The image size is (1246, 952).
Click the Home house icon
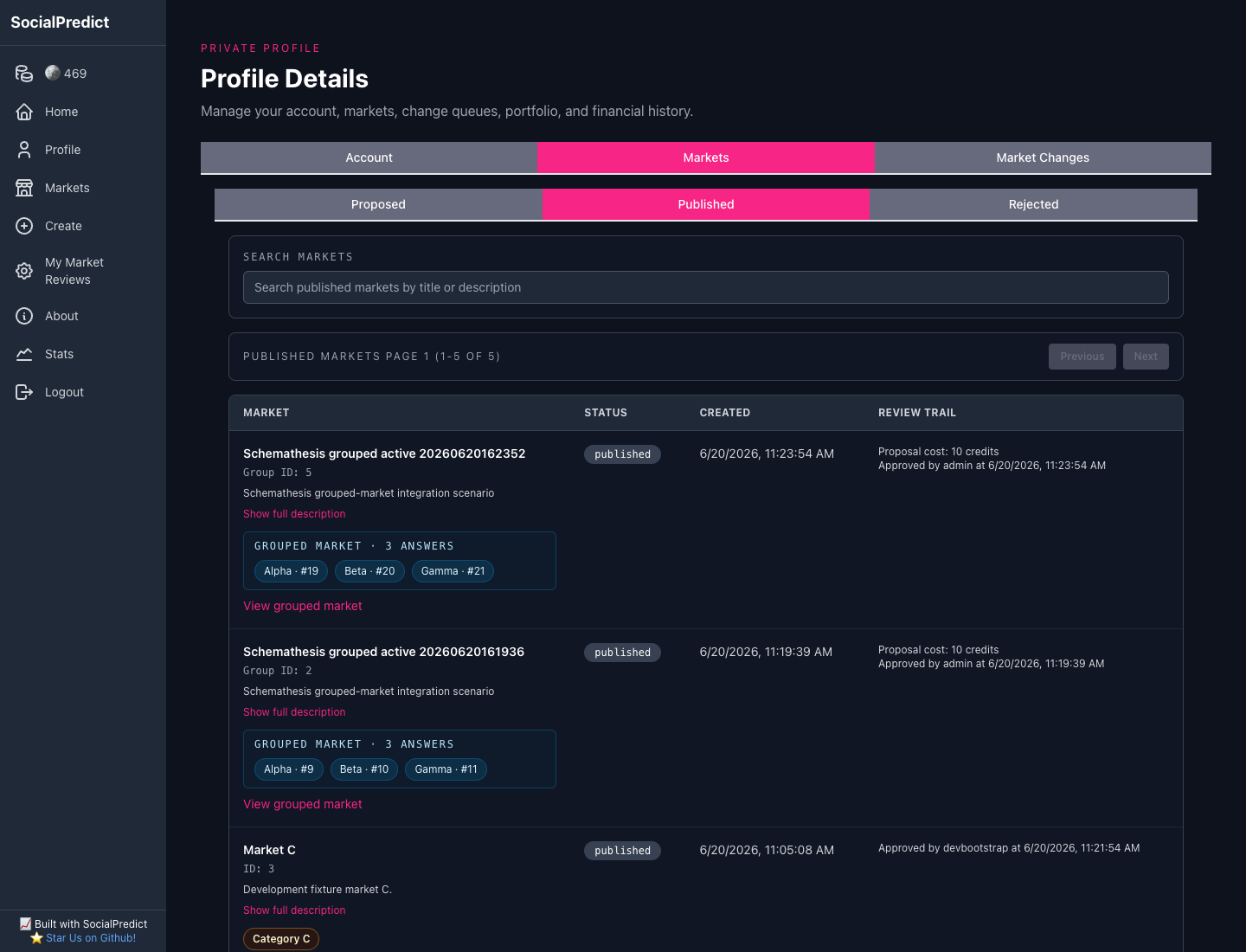(24, 112)
